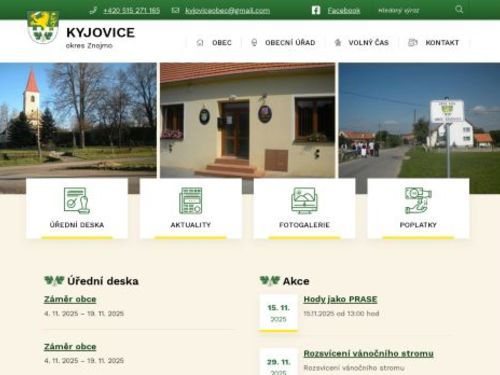The width and height of the screenshot is (500, 375).
Task: Click the municipal office building photo
Action: pyautogui.click(x=247, y=120)
